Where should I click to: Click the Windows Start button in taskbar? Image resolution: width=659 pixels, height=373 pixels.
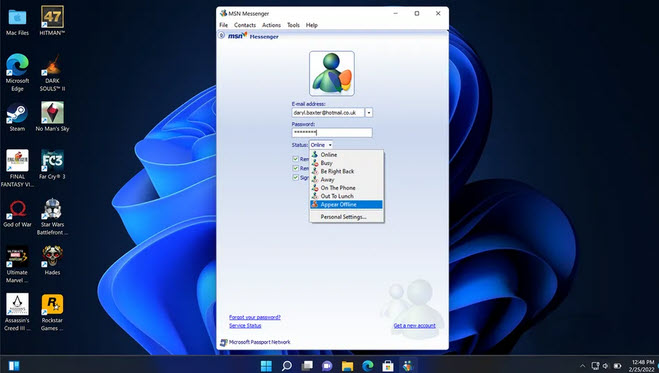[x=266, y=366]
